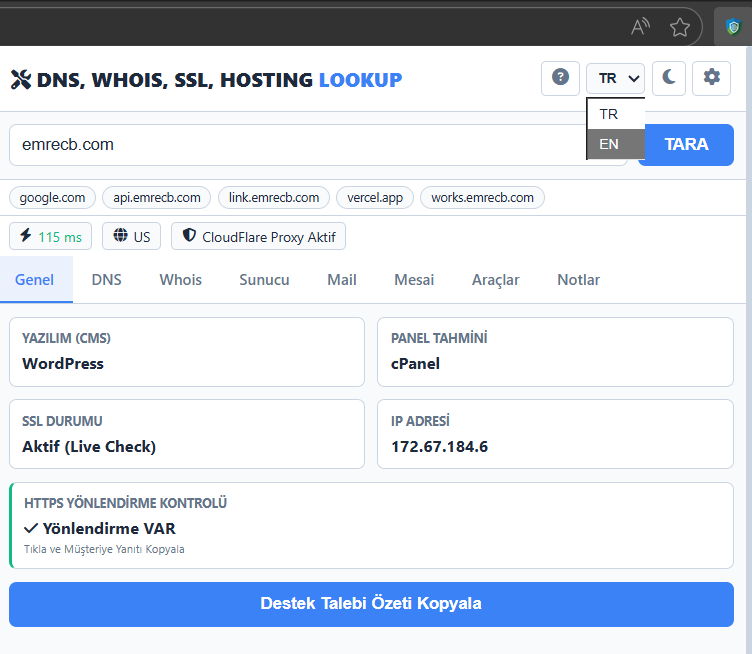Click the help question mark icon

[x=560, y=78]
